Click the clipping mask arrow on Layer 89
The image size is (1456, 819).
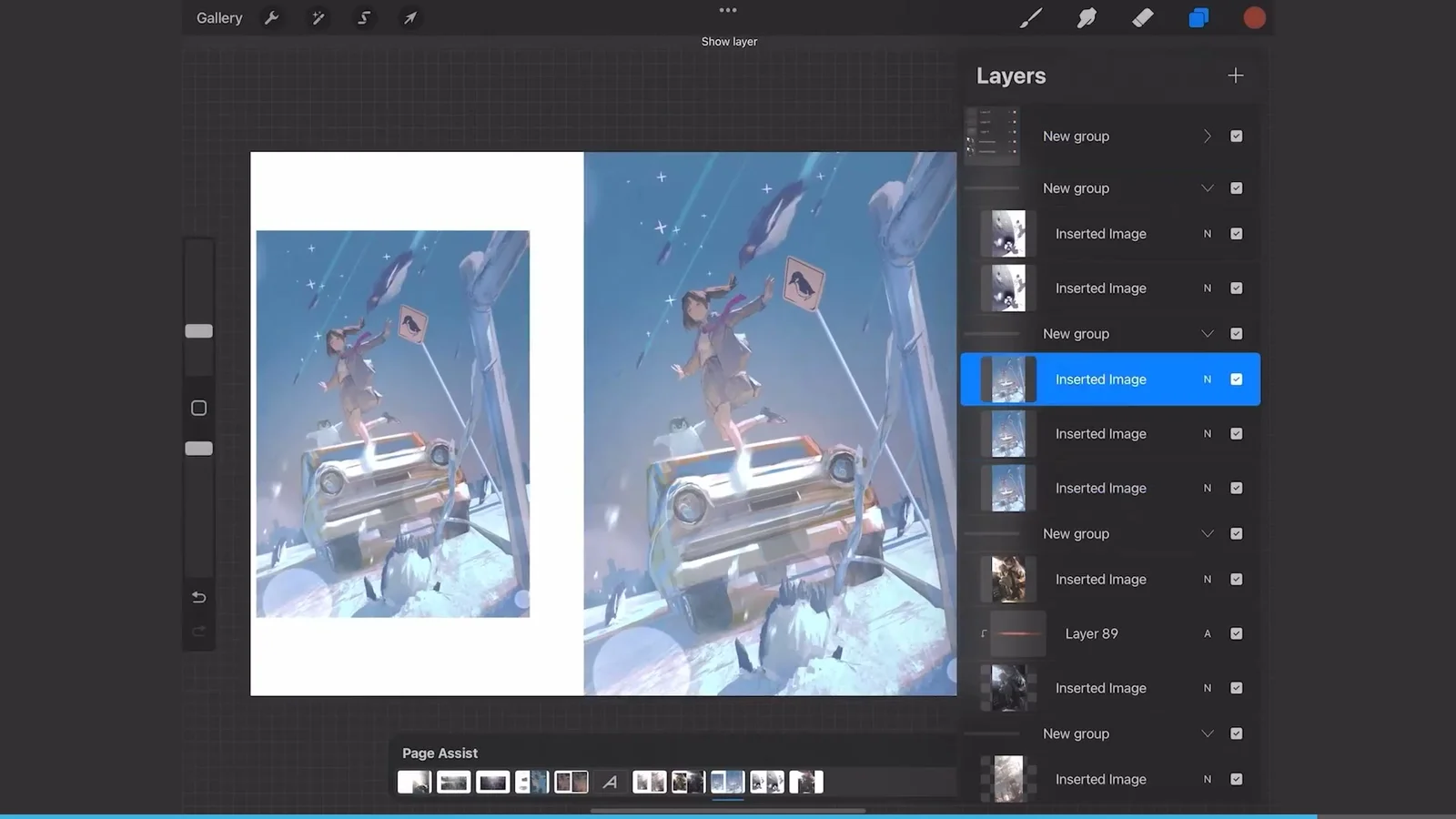[x=984, y=634]
